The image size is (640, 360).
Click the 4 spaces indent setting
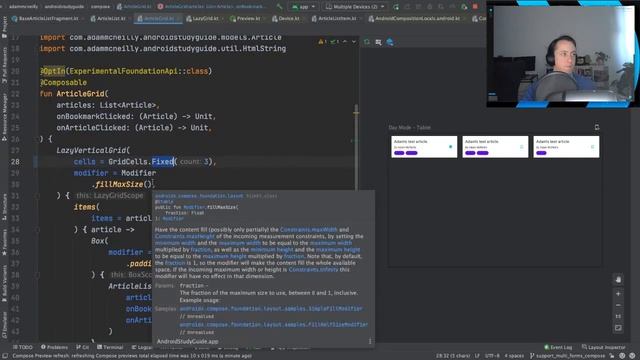[x=514, y=356]
